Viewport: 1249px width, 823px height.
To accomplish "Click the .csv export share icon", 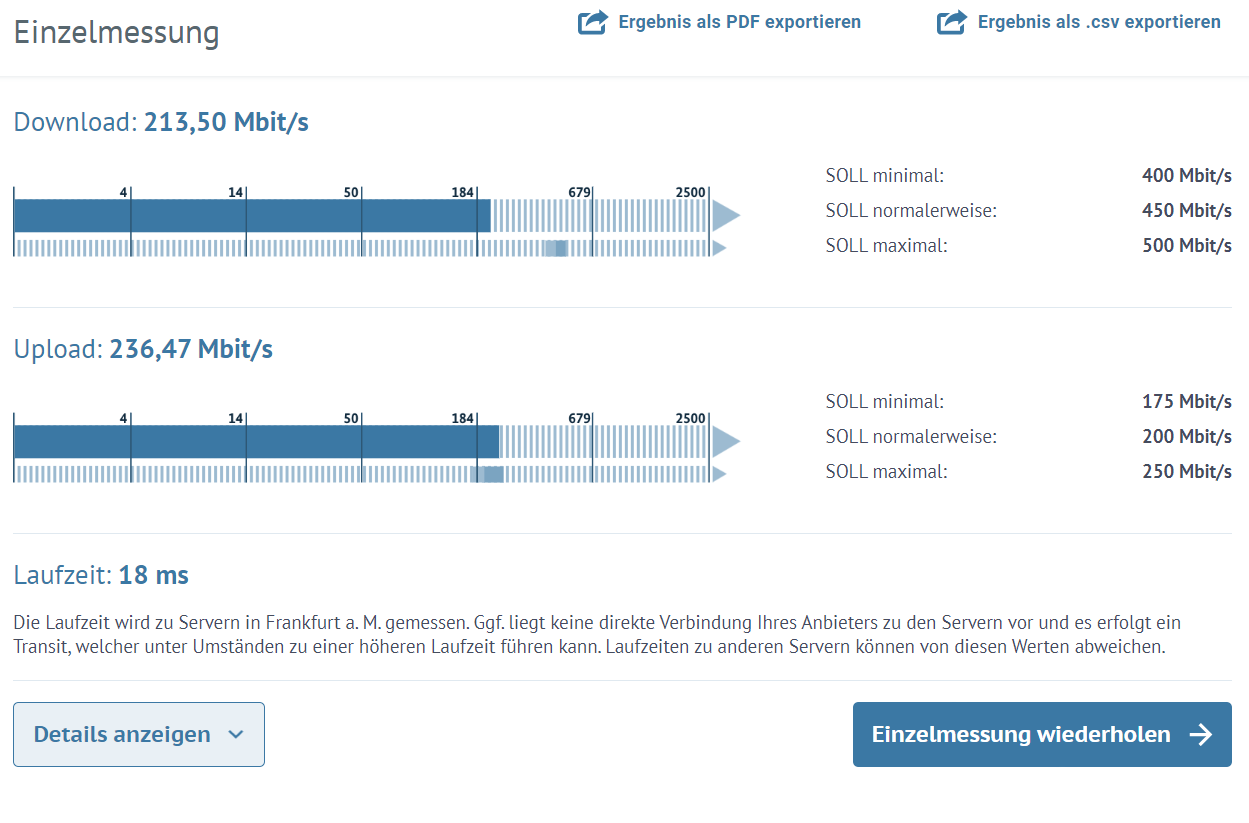I will tap(952, 22).
